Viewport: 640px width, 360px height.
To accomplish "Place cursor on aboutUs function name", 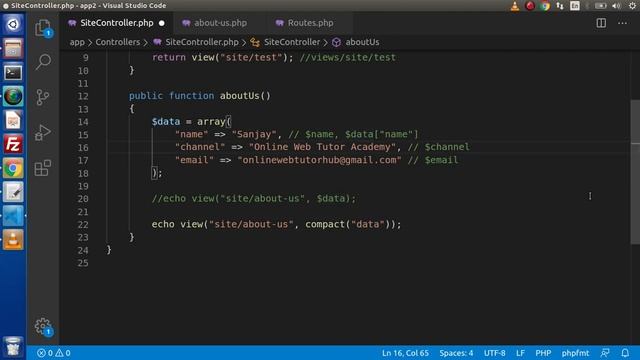I will point(239,96).
